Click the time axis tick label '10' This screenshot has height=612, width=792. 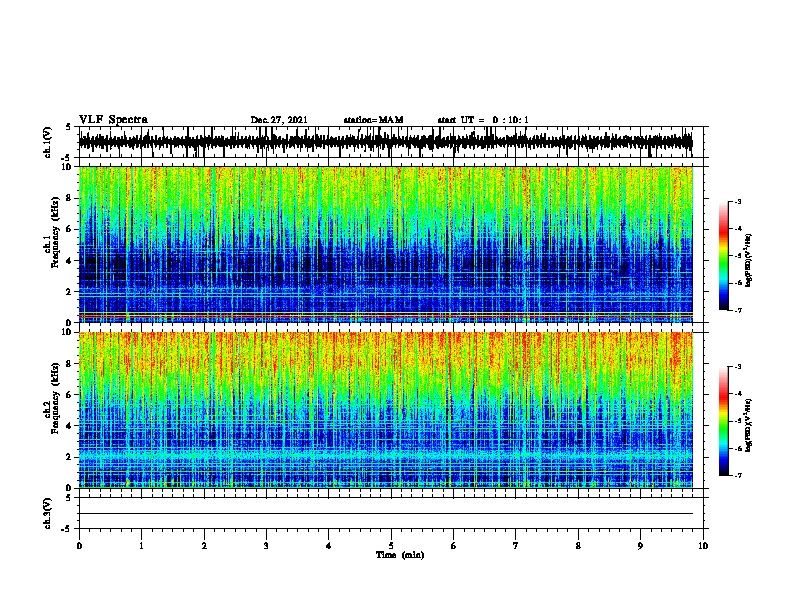[x=703, y=545]
